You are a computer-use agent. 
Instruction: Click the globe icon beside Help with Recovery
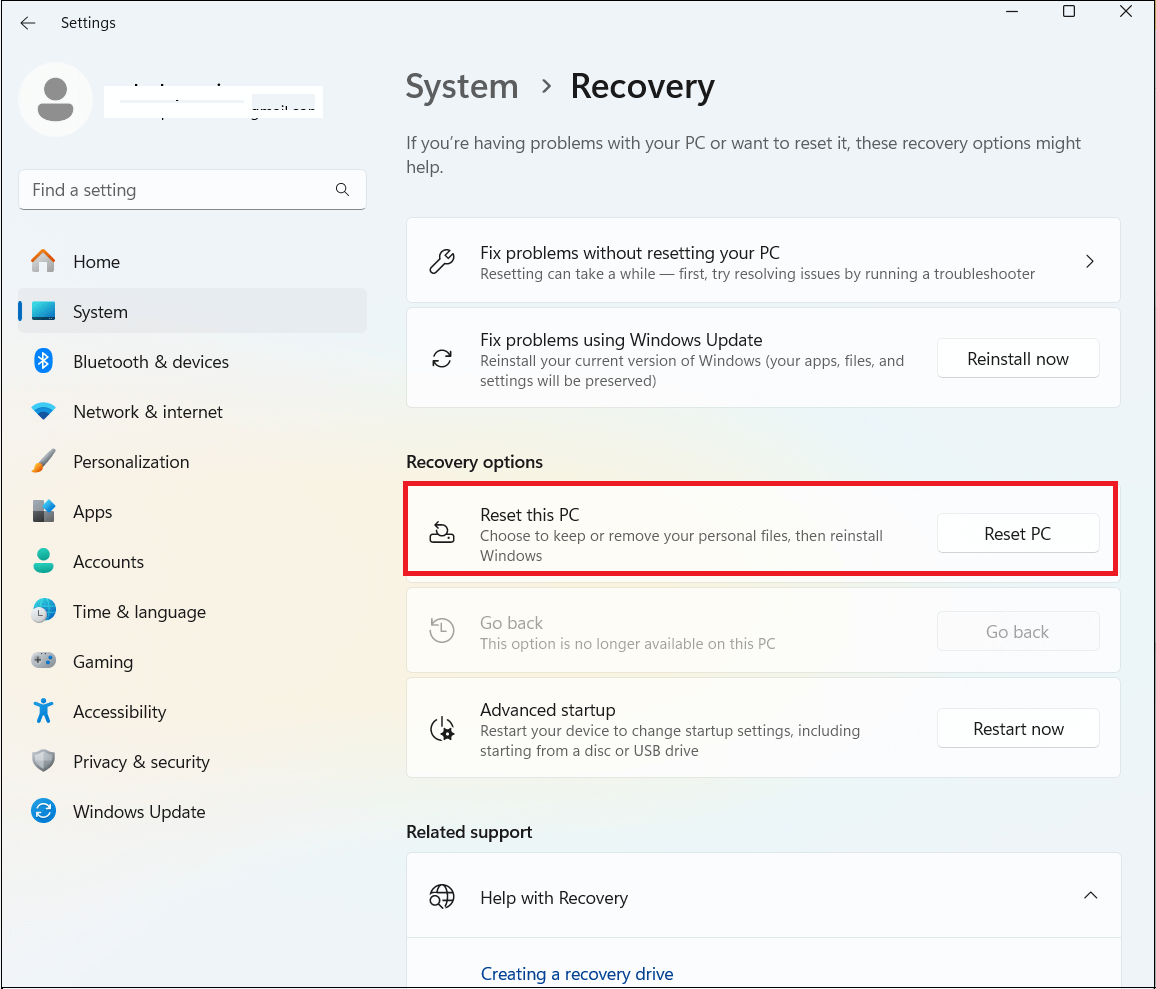(x=442, y=897)
